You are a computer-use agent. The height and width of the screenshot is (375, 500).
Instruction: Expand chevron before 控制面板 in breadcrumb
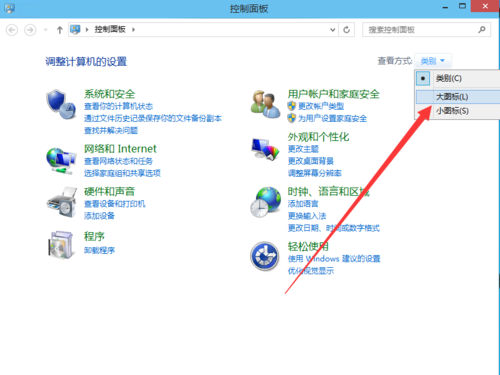pyautogui.click(x=87, y=30)
